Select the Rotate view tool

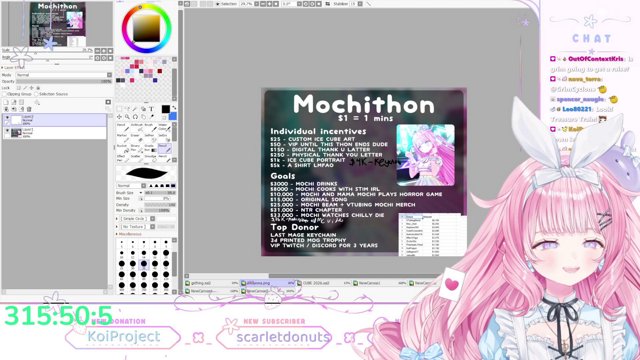pyautogui.click(x=136, y=117)
